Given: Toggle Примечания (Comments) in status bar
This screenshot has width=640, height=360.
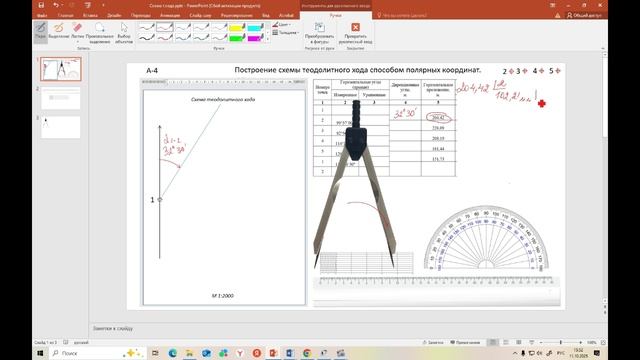Looking at the screenshot, I should [465, 342].
